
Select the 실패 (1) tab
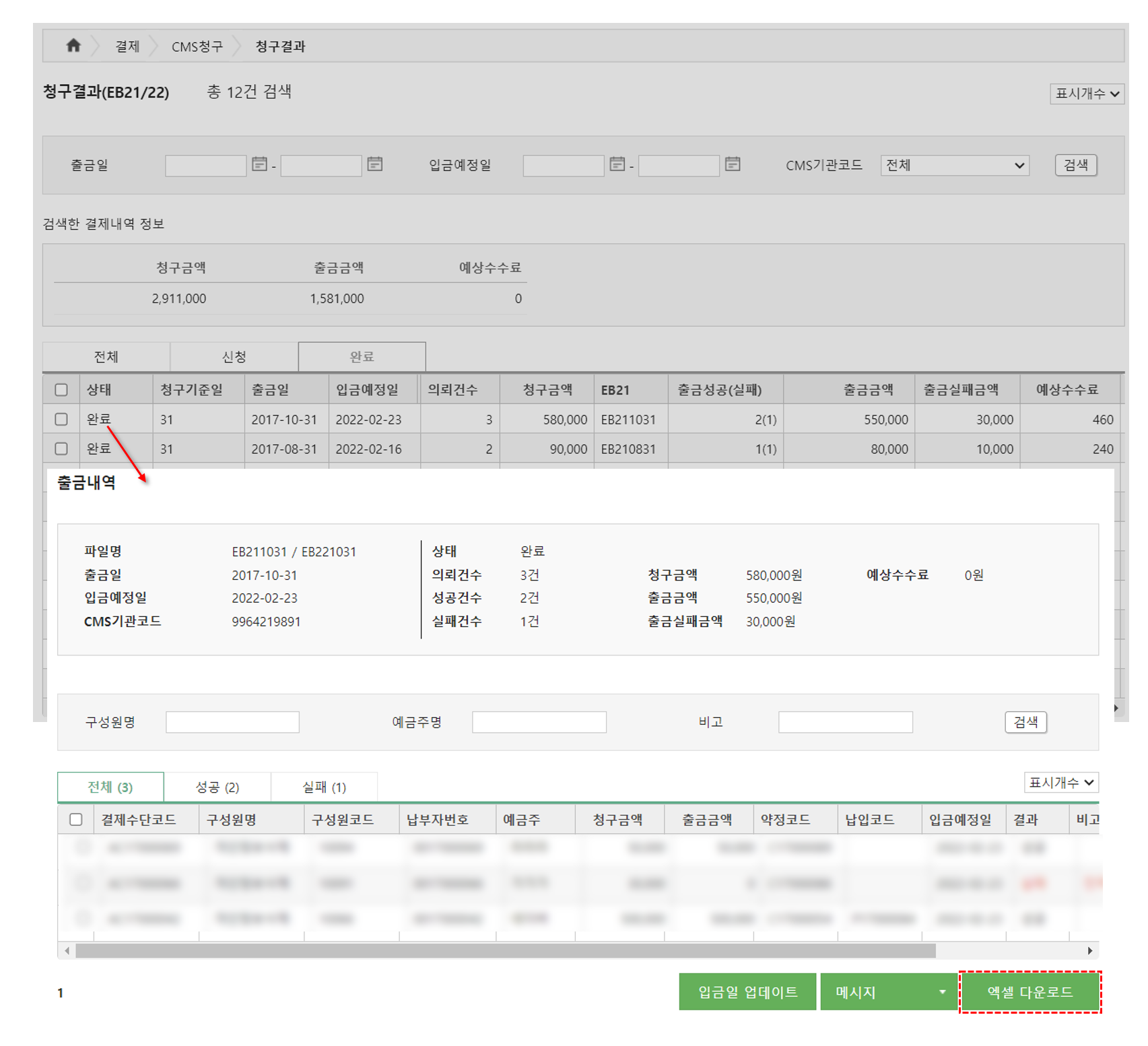[324, 787]
